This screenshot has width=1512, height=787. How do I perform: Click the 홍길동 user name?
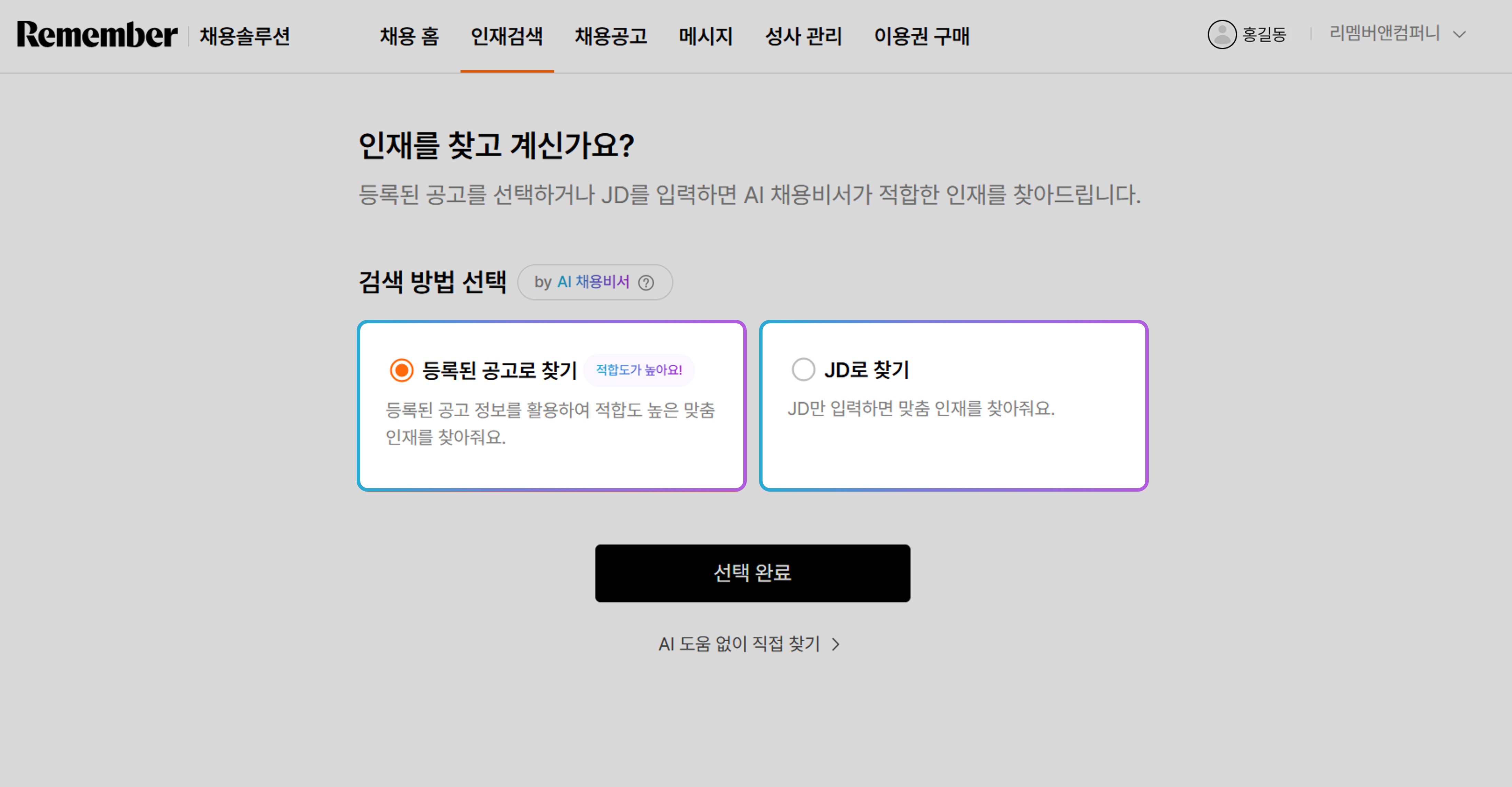pyautogui.click(x=1264, y=34)
